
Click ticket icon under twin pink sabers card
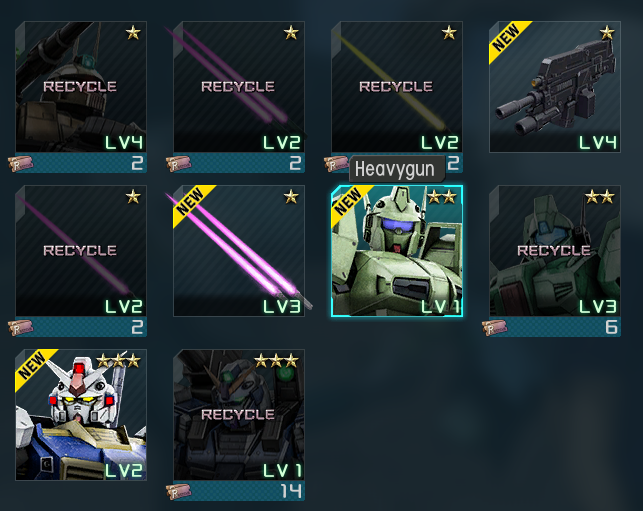point(178,164)
